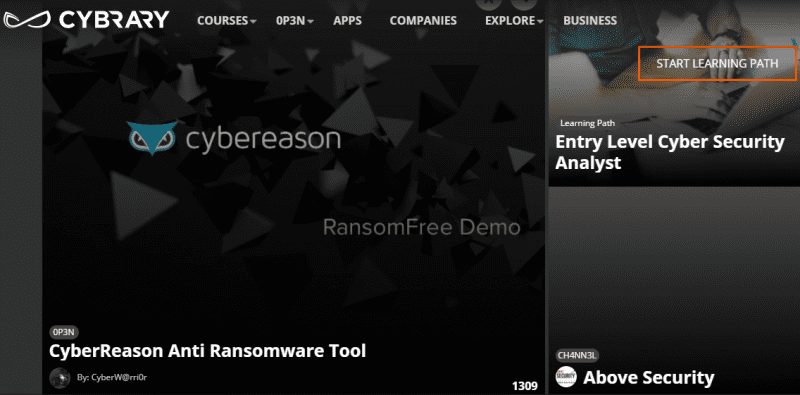This screenshot has width=800, height=395.
Task: Click the author avatar beside CyberW@rri0r
Action: tap(60, 378)
